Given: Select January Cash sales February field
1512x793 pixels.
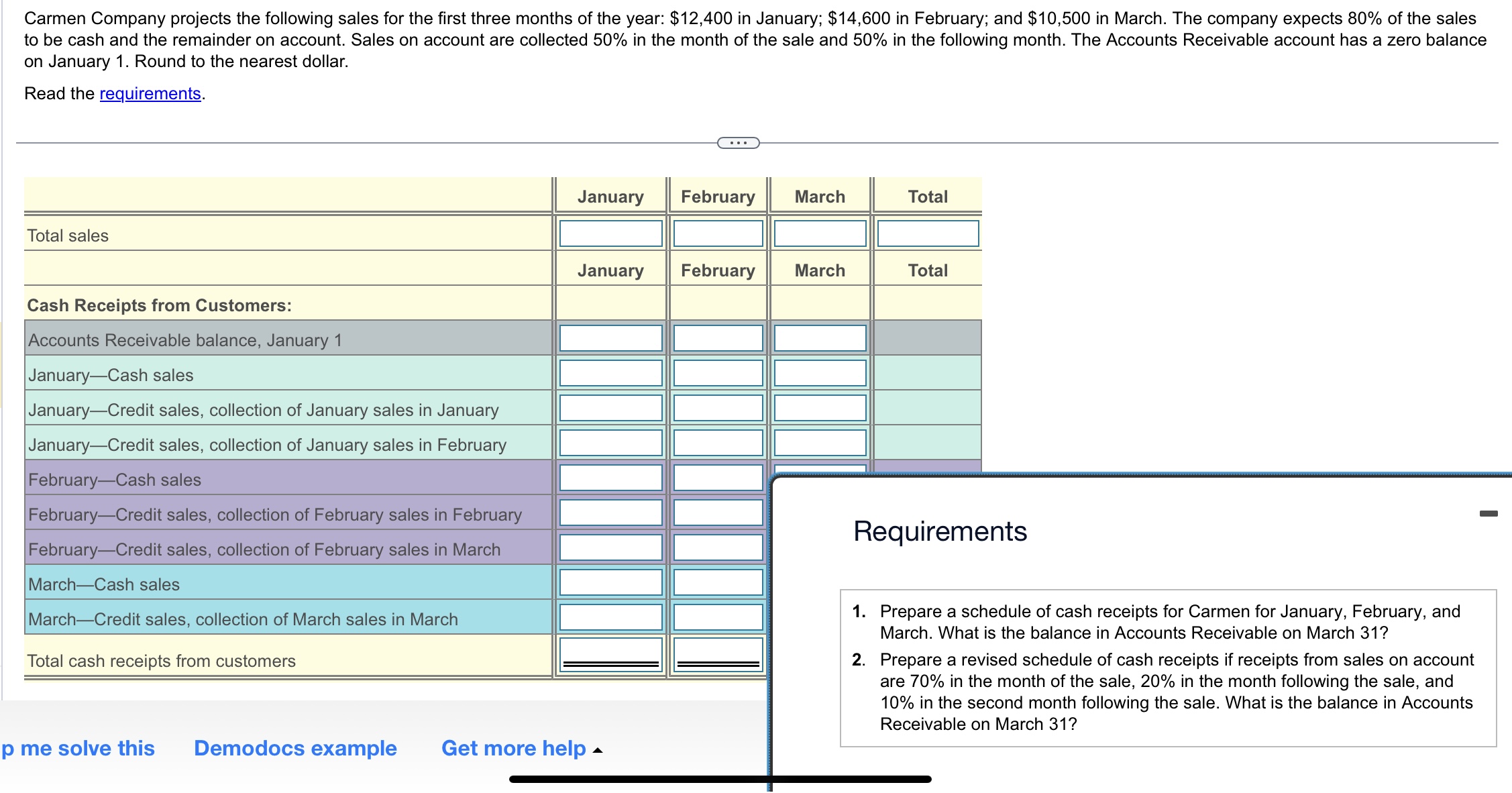Looking at the screenshot, I should [718, 373].
